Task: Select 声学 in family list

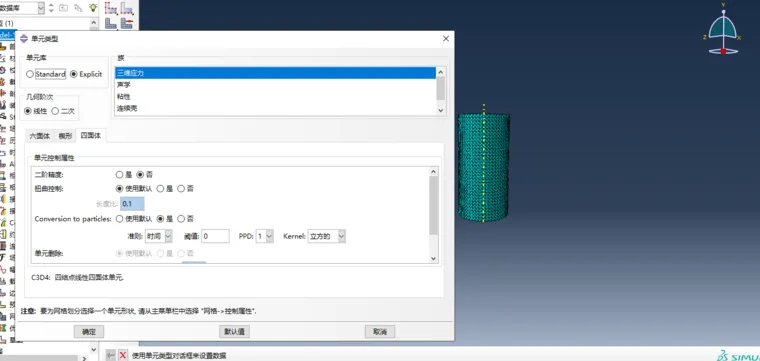Action: click(275, 85)
